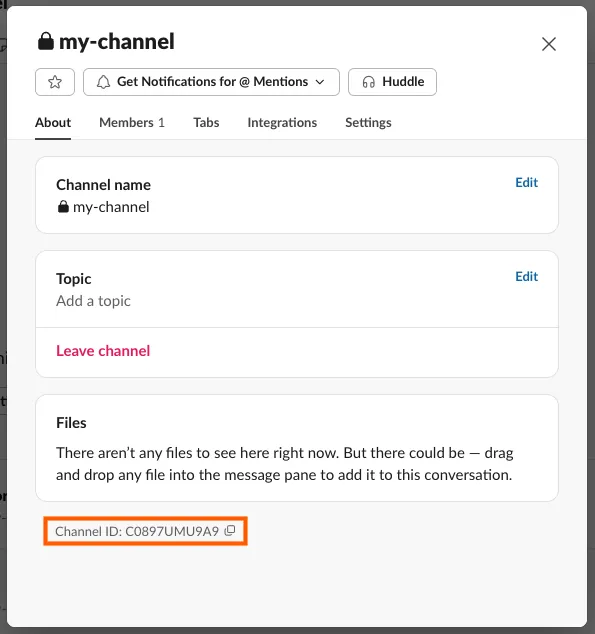This screenshot has width=595, height=634.
Task: Switch to the Settings tab
Action: click(368, 123)
